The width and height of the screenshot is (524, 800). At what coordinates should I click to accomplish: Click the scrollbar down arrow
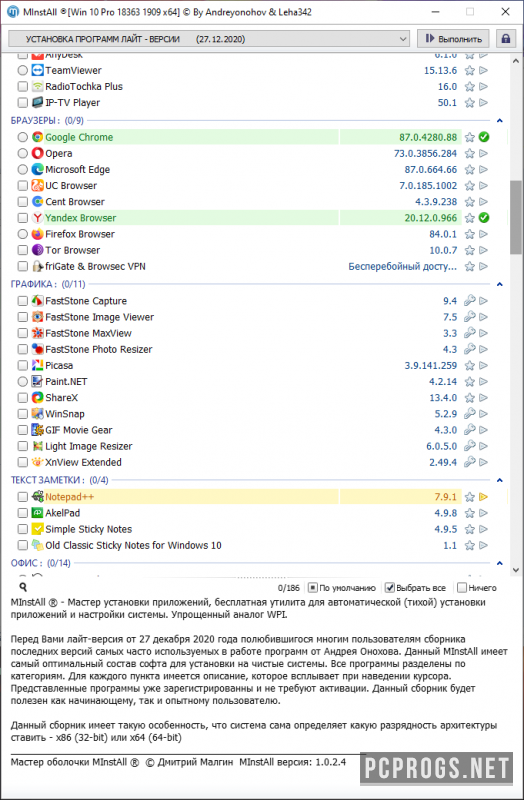(x=515, y=570)
